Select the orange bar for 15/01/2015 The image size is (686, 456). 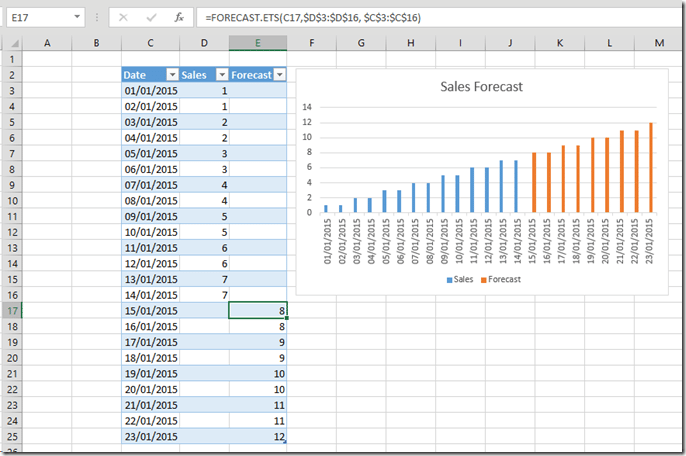[534, 182]
